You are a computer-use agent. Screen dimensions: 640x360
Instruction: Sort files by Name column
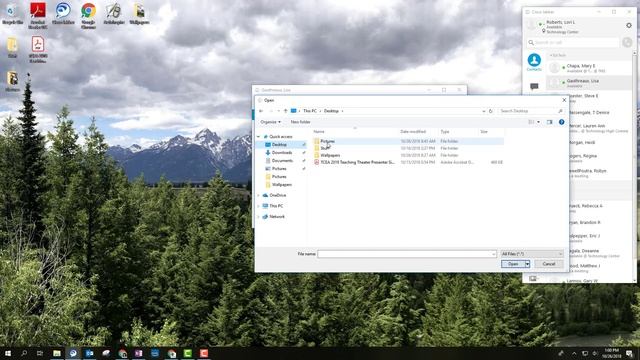(x=319, y=132)
